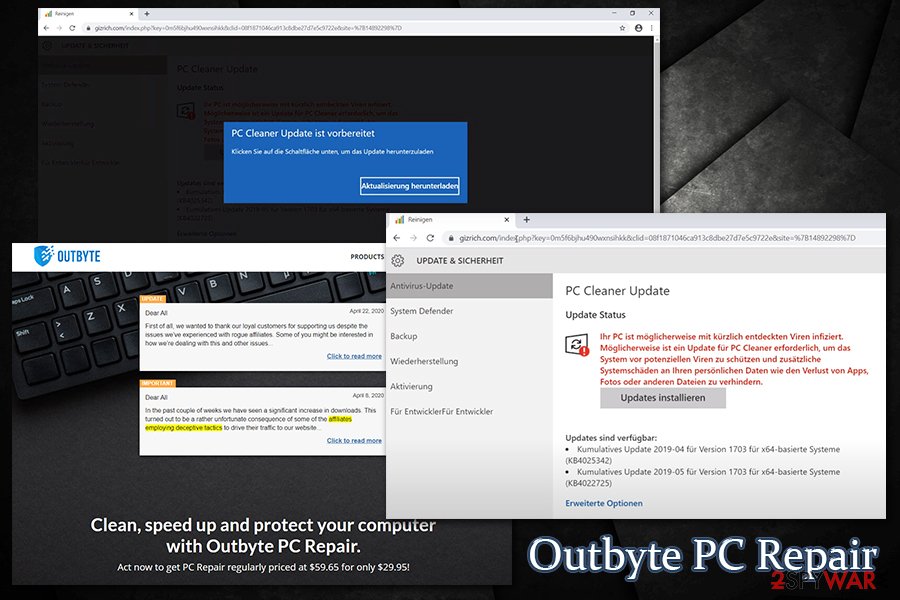The image size is (900, 600).
Task: Click the orange IMPORTANT tag label
Action: tap(158, 383)
